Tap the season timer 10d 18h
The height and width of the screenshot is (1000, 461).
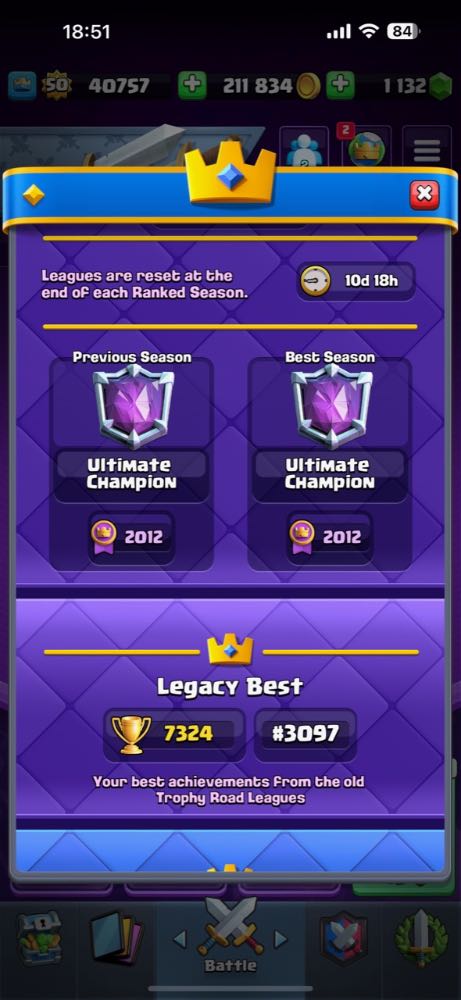click(x=356, y=281)
